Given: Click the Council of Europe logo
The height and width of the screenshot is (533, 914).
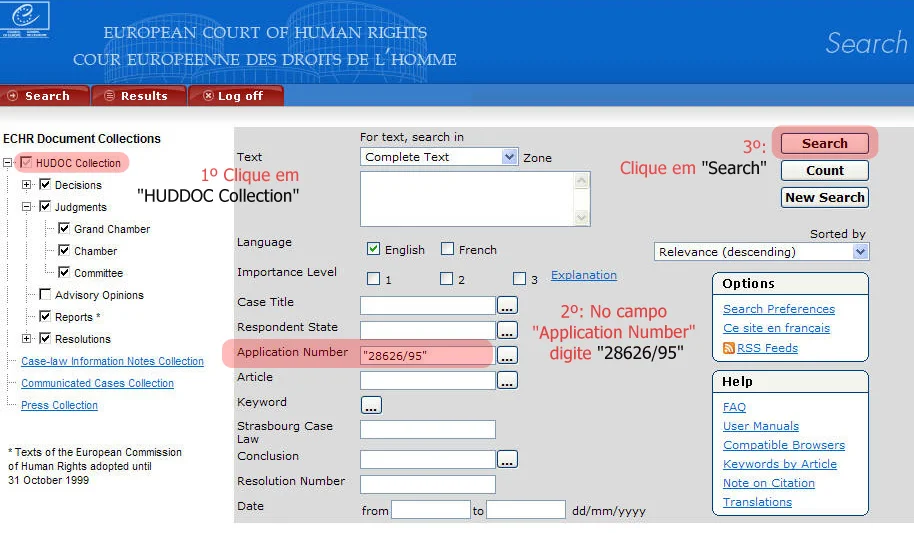Looking at the screenshot, I should [x=25, y=19].
